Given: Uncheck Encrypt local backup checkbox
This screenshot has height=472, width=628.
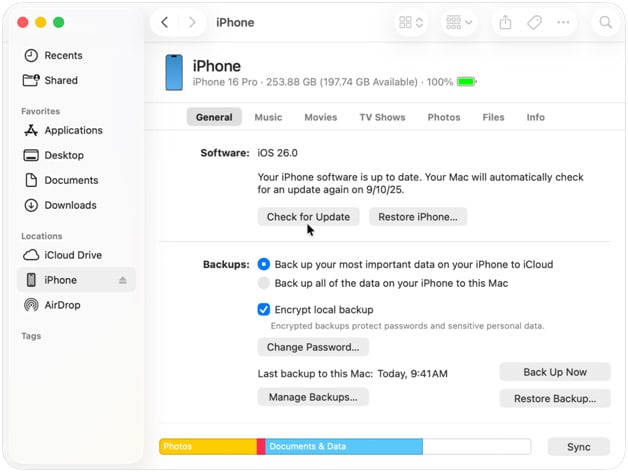Looking at the screenshot, I should pyautogui.click(x=264, y=309).
